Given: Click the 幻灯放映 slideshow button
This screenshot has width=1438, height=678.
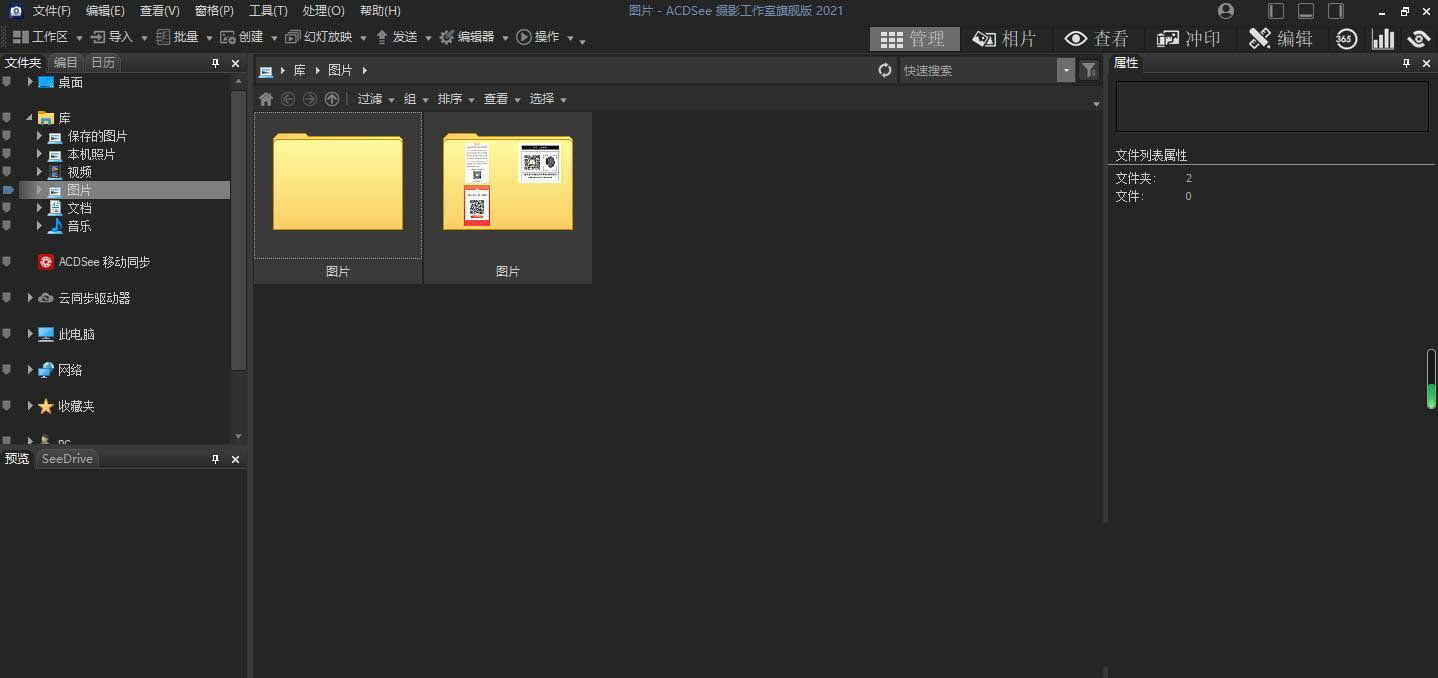Looking at the screenshot, I should tap(320, 37).
